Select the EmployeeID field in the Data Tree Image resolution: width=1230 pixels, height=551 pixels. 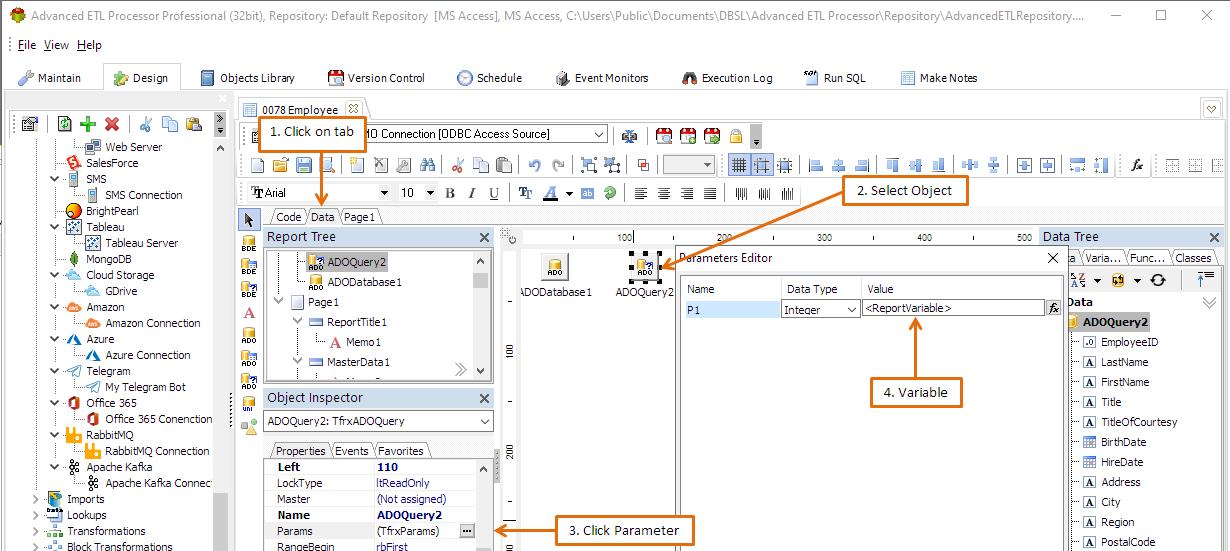pyautogui.click(x=1129, y=342)
